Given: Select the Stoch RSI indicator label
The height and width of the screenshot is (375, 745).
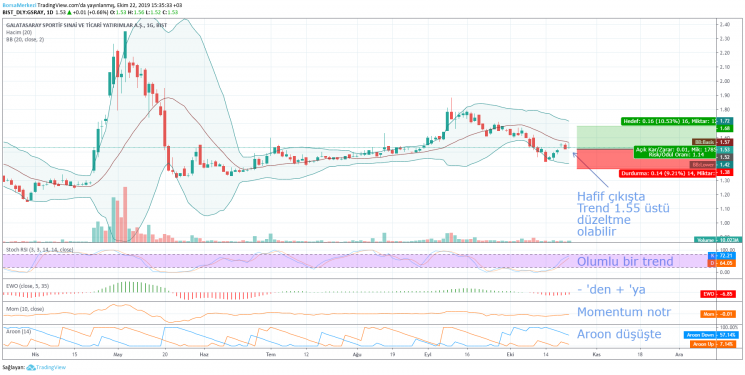Looking at the screenshot, I should (39, 249).
